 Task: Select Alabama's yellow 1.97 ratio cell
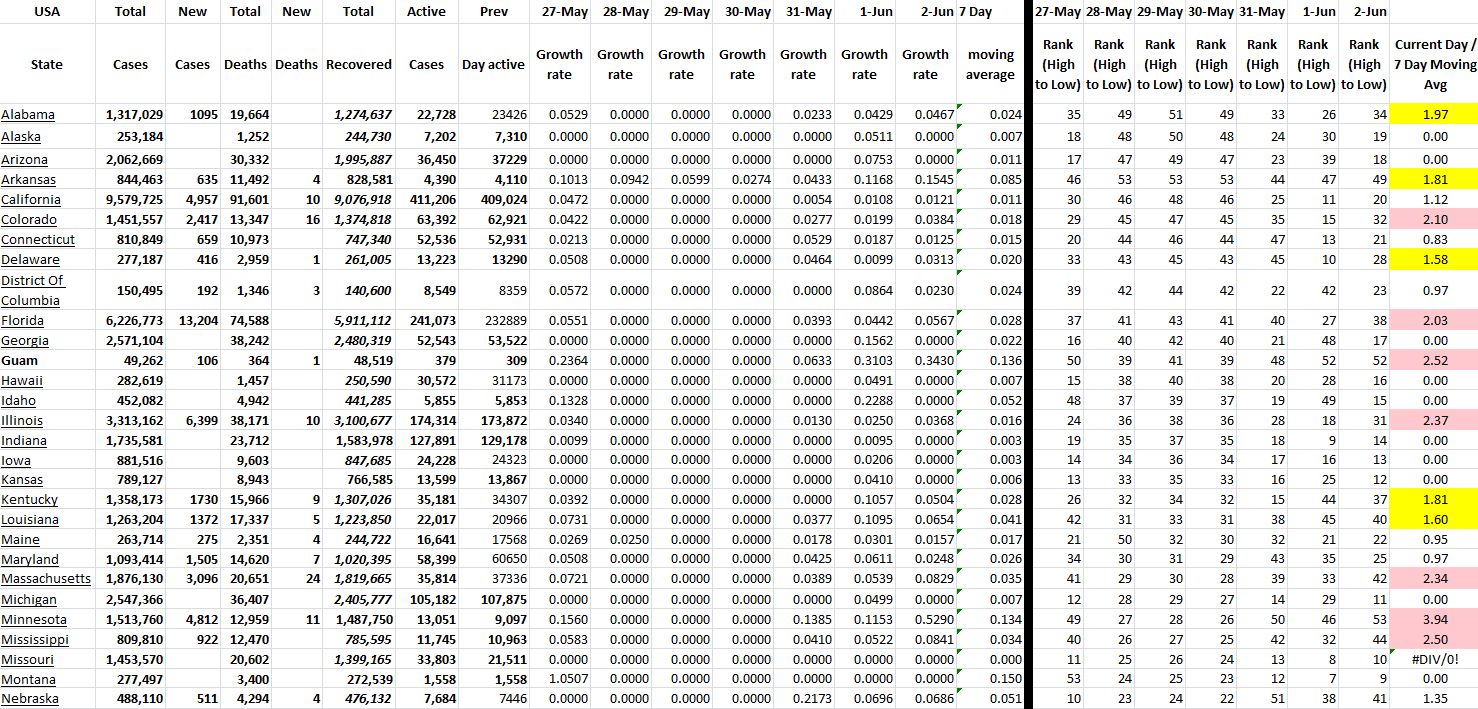[1434, 115]
